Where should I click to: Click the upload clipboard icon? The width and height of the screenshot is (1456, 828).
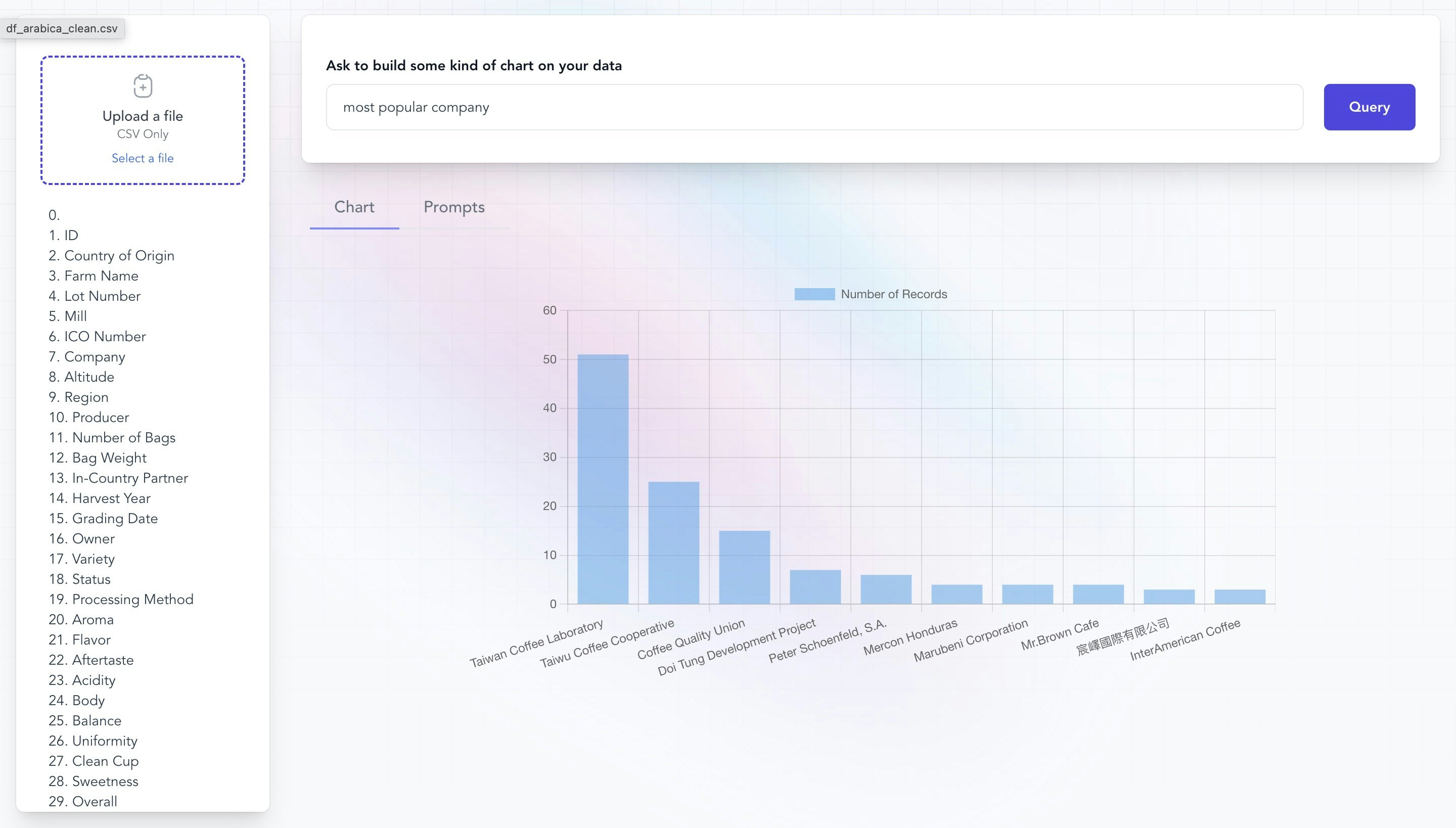tap(143, 86)
